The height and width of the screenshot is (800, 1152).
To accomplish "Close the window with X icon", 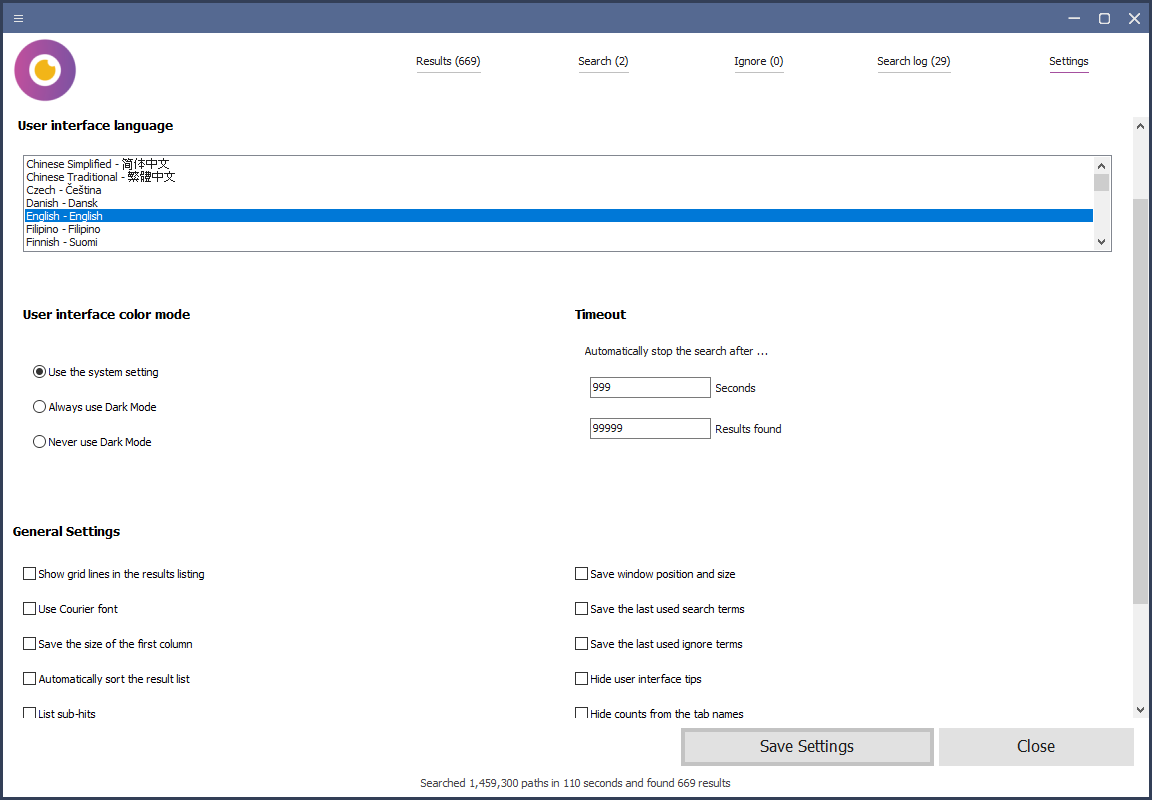I will [1134, 18].
